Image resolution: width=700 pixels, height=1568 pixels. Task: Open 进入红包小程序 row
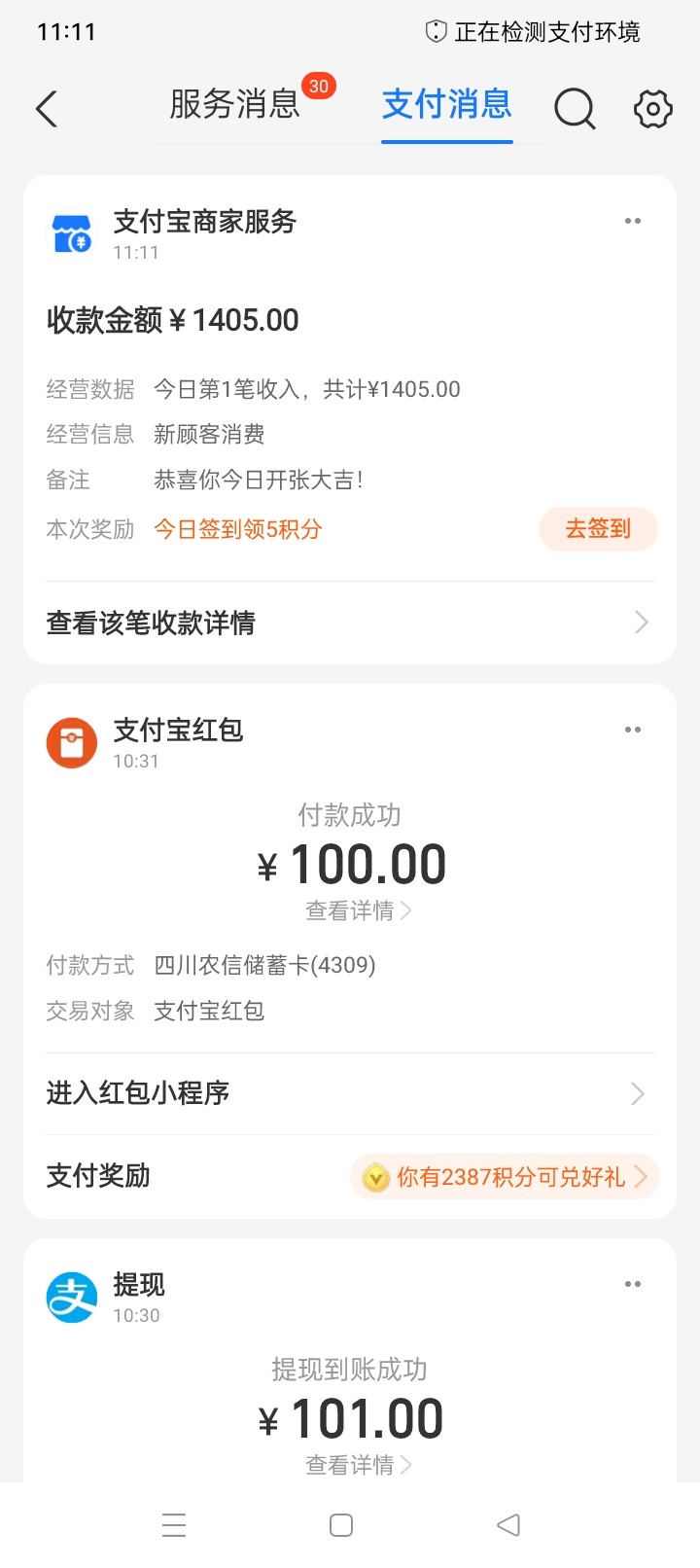pos(349,1093)
